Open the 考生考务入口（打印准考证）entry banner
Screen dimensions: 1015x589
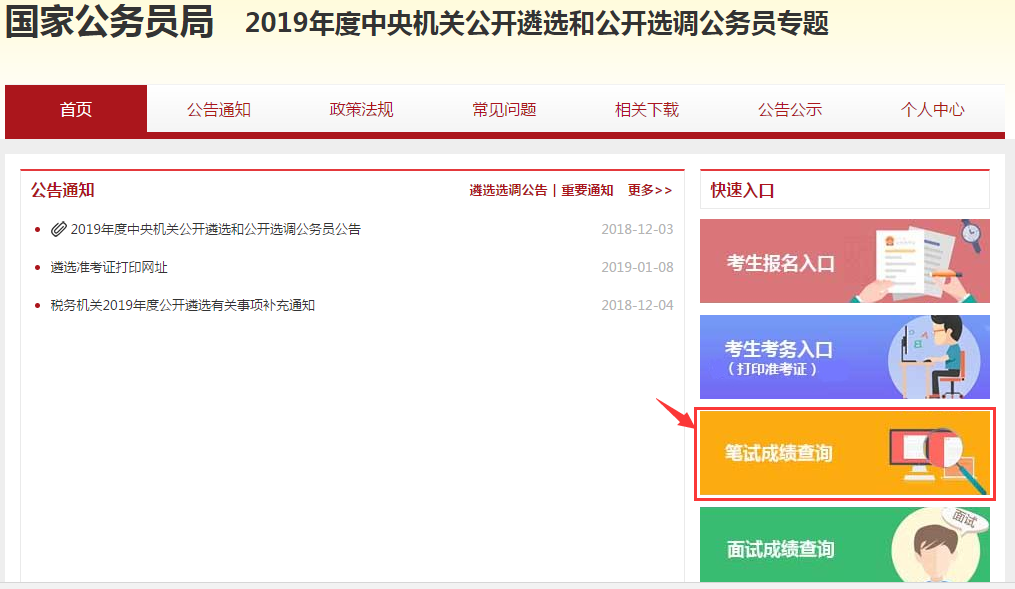[x=843, y=357]
